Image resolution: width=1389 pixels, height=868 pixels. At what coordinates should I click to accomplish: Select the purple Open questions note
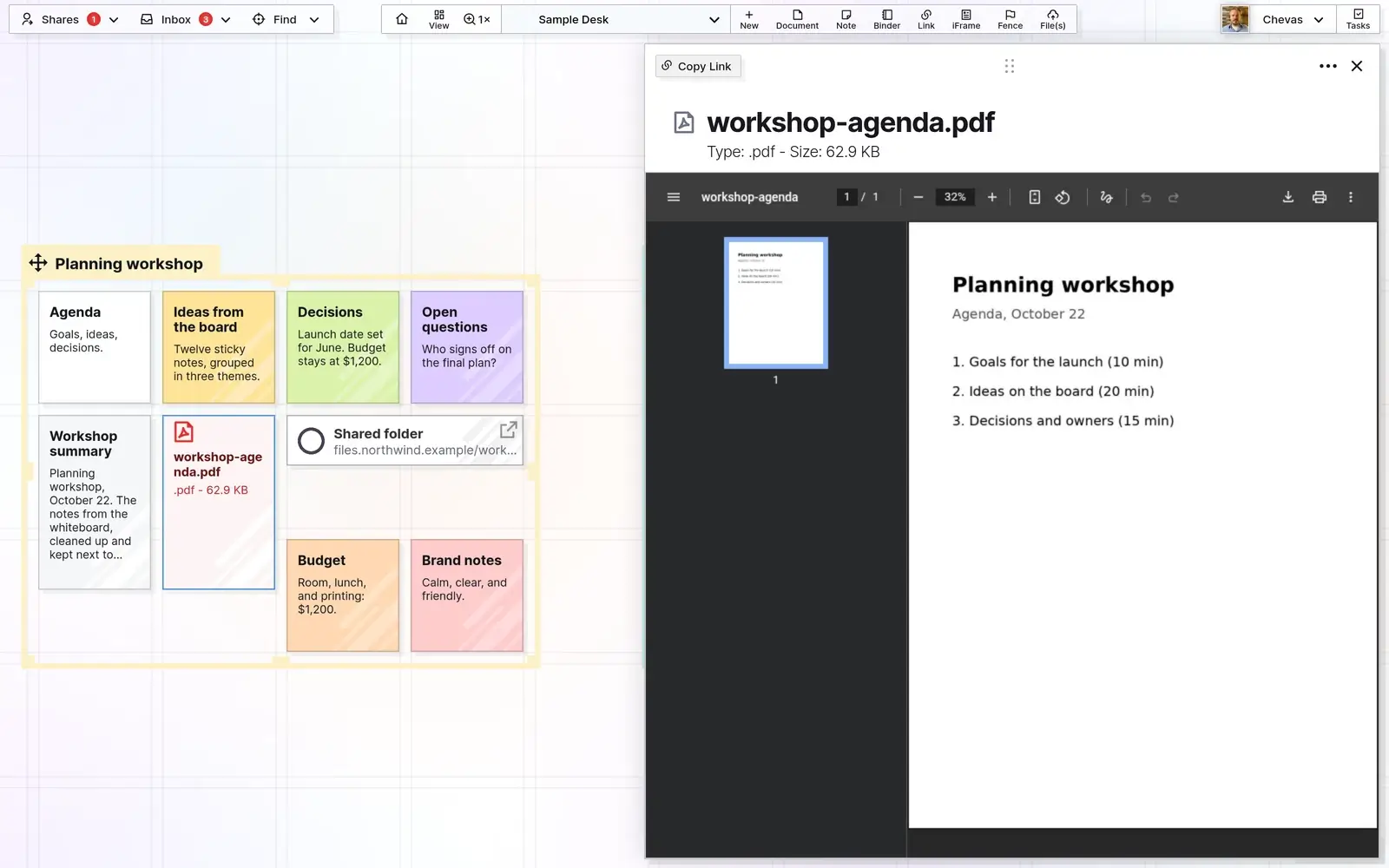[x=467, y=347]
